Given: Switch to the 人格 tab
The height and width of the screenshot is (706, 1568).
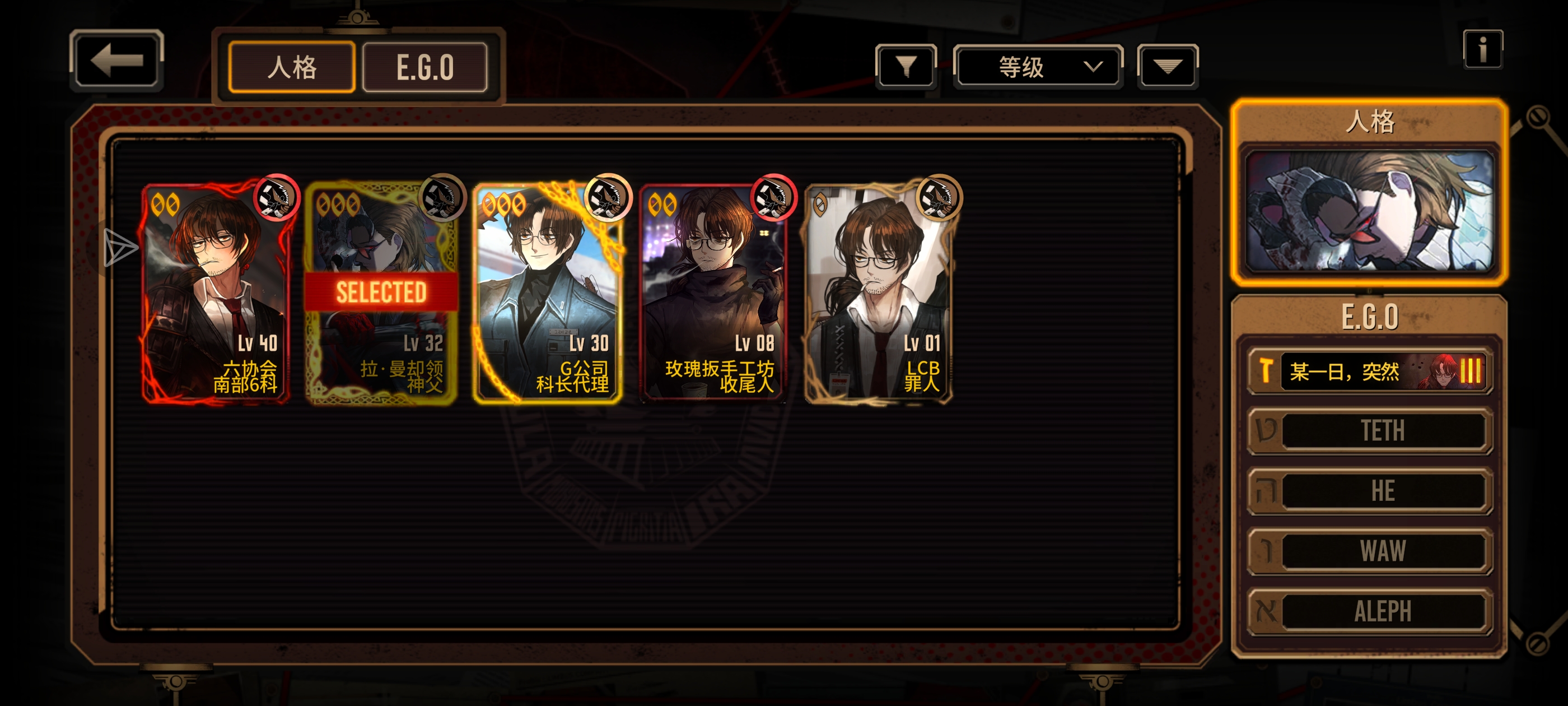Looking at the screenshot, I should pyautogui.click(x=292, y=67).
